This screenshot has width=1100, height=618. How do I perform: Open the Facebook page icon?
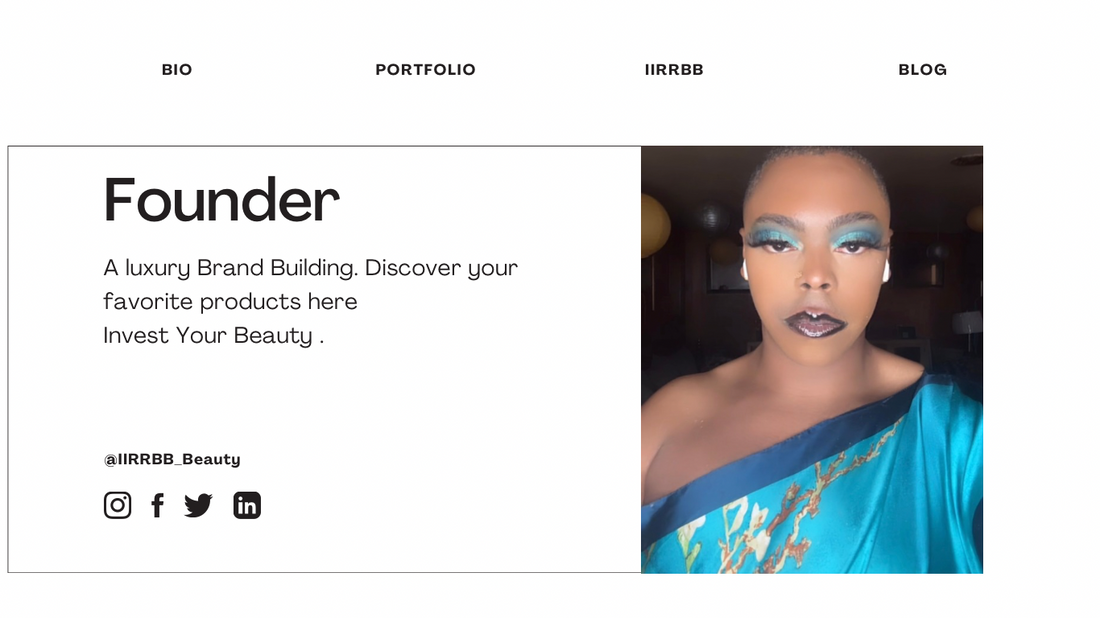point(158,505)
